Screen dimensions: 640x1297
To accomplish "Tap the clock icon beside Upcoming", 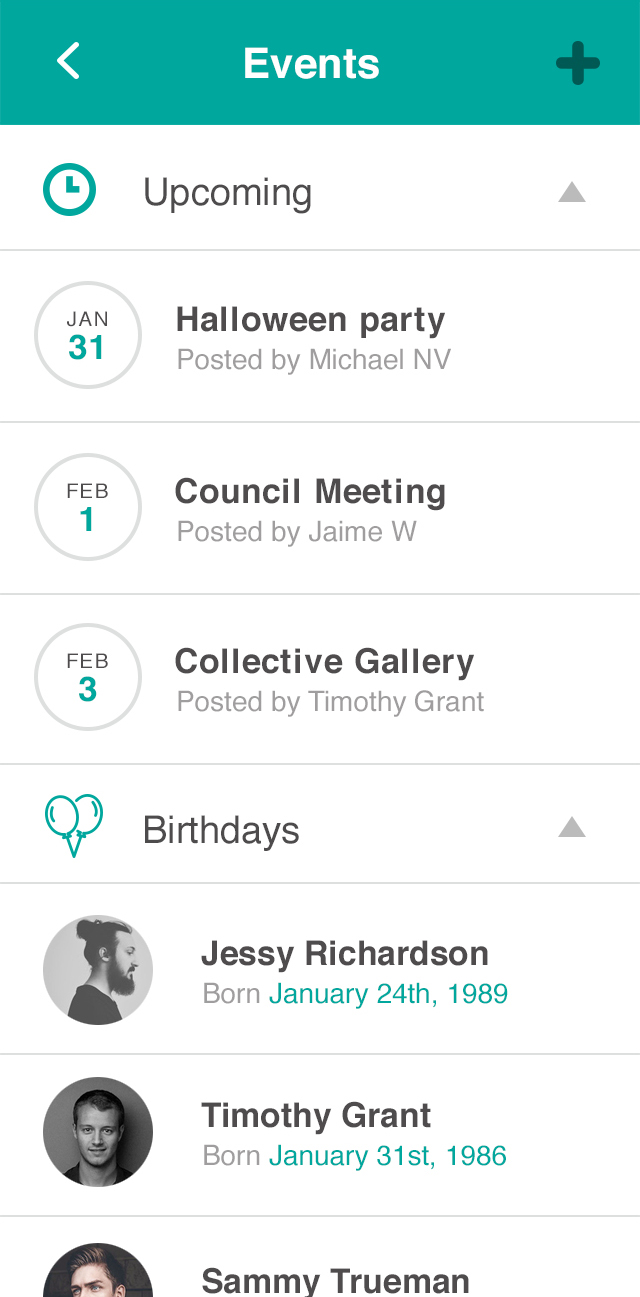I will (x=69, y=190).
